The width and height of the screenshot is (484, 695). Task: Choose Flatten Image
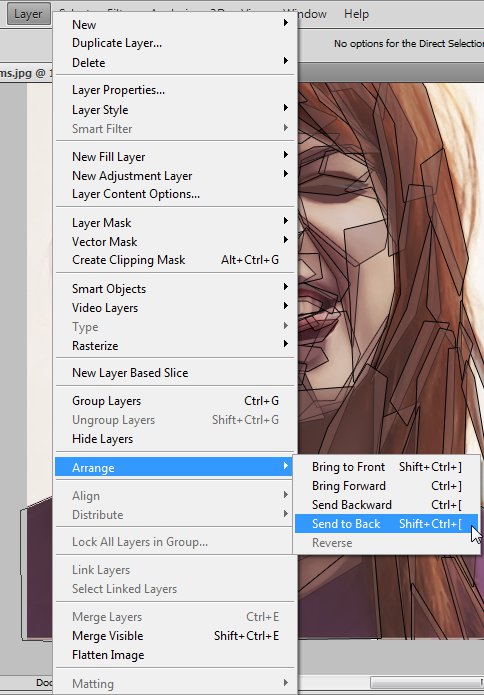175,655
